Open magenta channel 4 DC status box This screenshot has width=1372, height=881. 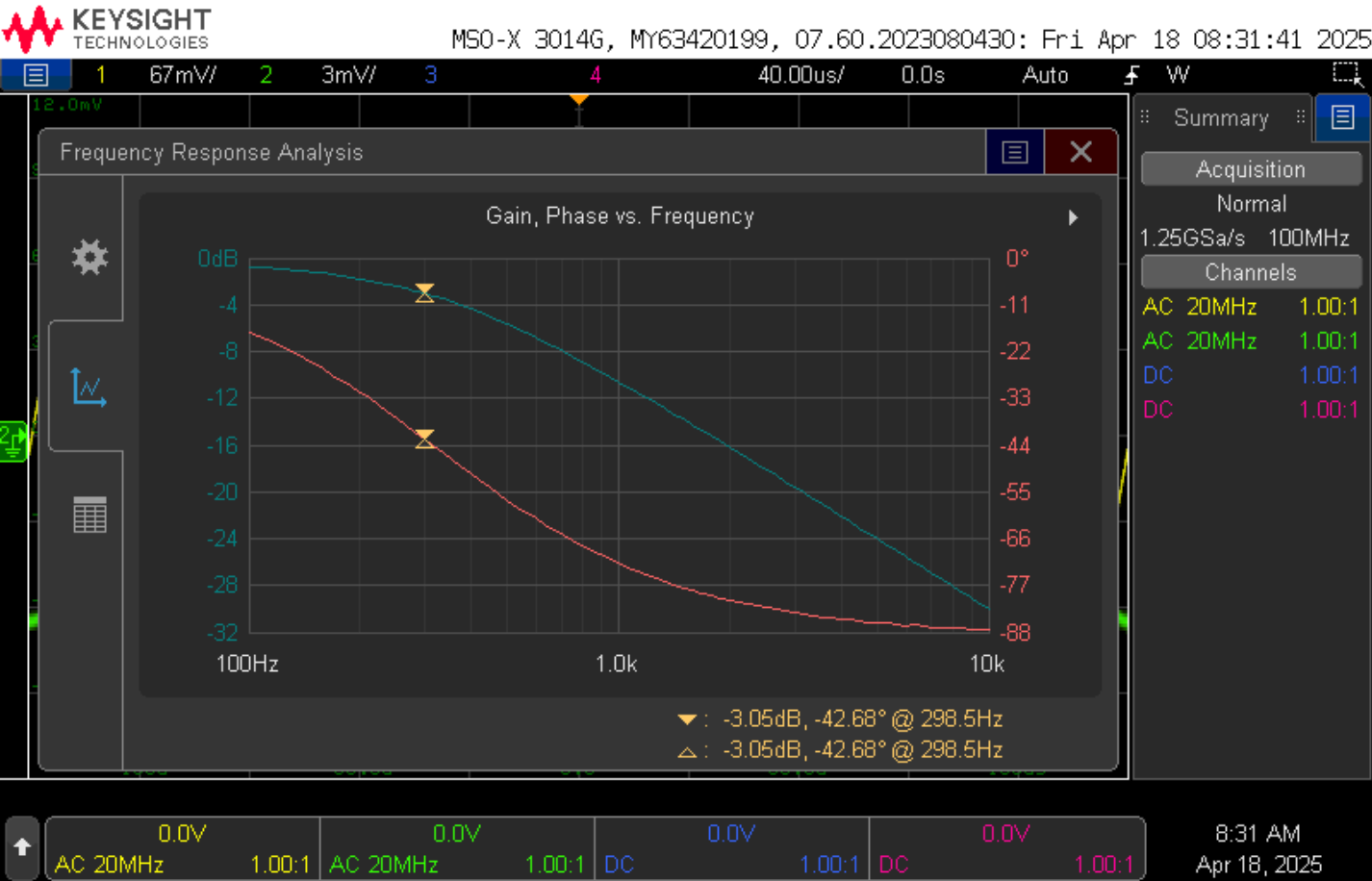click(1006, 847)
